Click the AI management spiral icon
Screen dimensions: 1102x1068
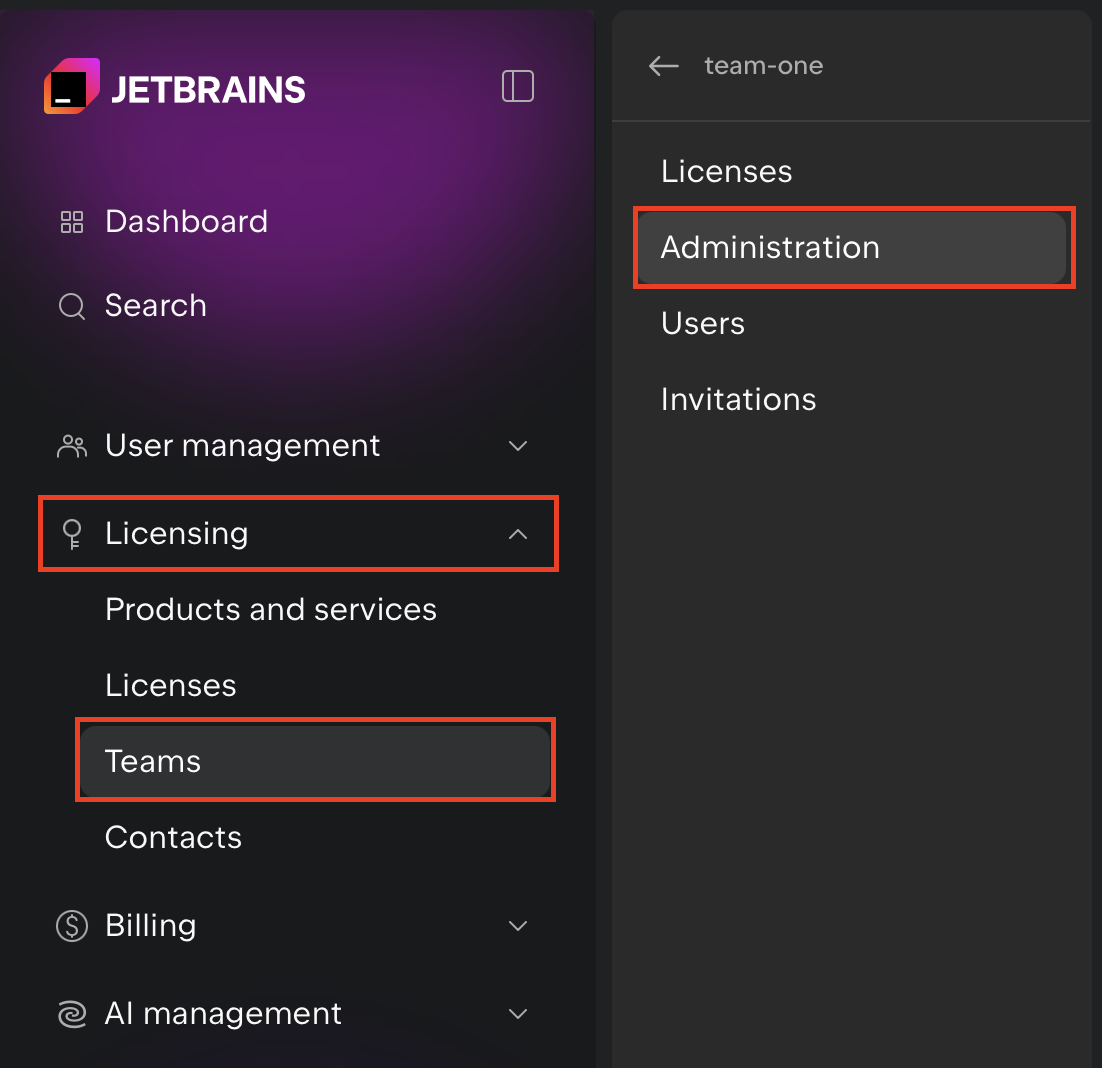tap(72, 1014)
